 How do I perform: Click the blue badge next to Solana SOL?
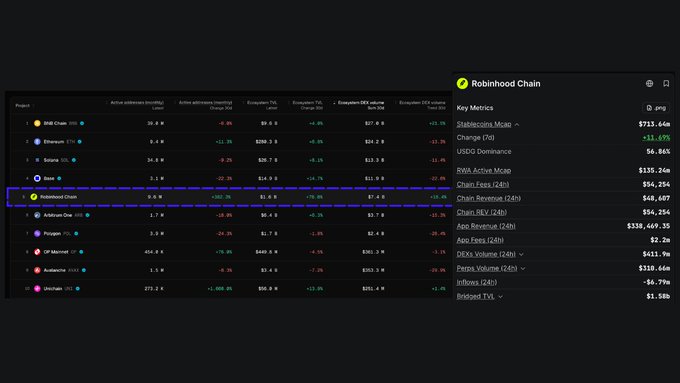point(74,160)
